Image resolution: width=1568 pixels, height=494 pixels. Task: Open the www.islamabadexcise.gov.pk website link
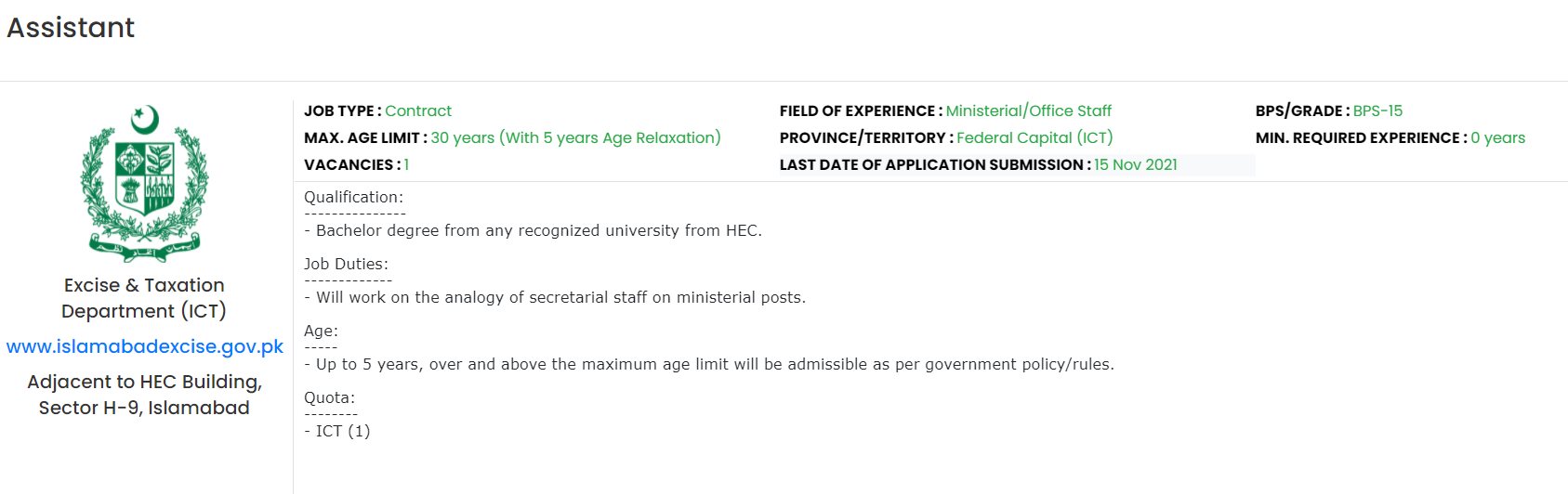pos(144,346)
